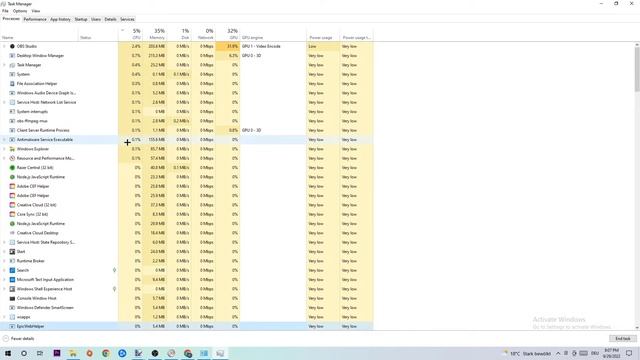Expand the wsapps process group
The image size is (640, 360).
pos(4,317)
